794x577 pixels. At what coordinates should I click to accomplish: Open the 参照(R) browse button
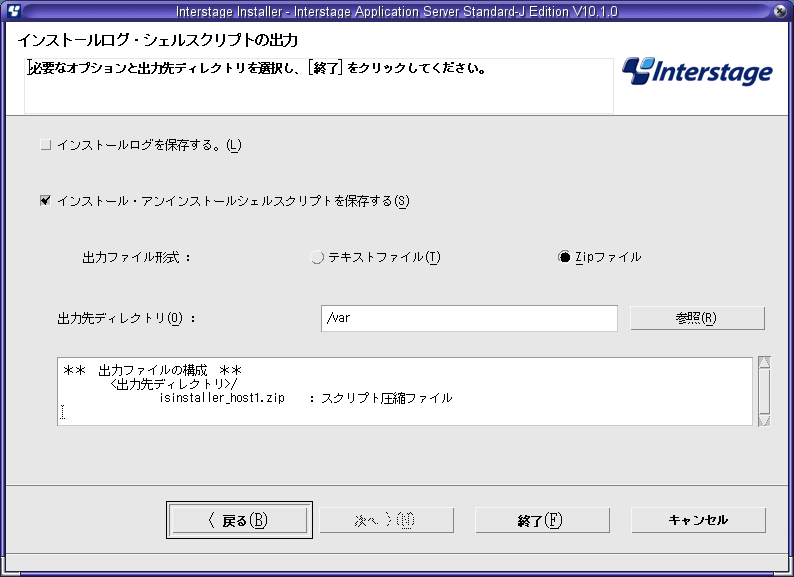(x=697, y=318)
